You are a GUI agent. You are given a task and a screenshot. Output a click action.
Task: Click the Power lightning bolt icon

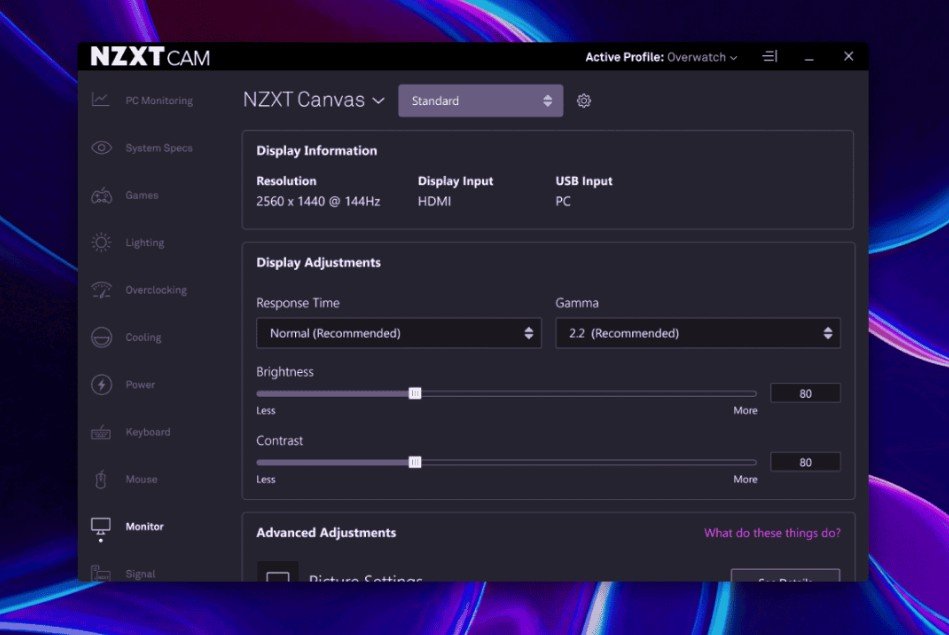[x=101, y=384]
